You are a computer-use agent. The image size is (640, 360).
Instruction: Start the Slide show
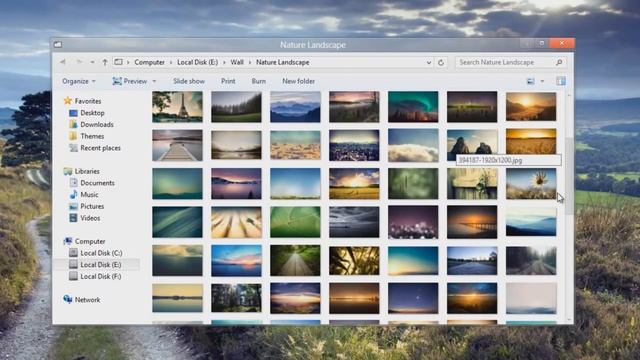[x=189, y=81]
